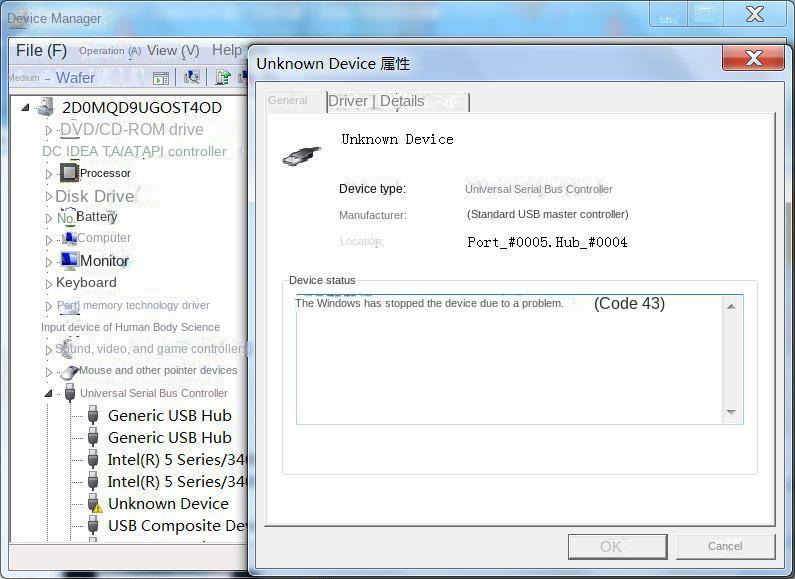Open the View (V) menu
The height and width of the screenshot is (579, 795).
(173, 50)
